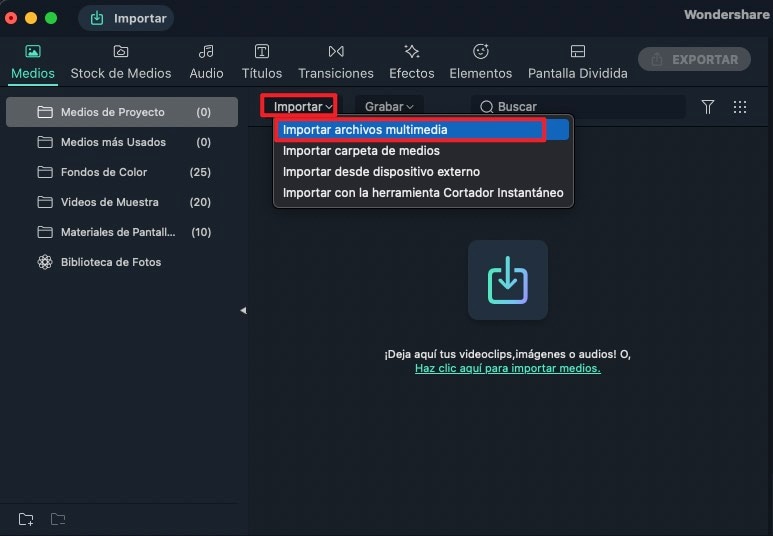Click the filter funnel icon
Viewport: 773px width, 536px height.
click(707, 107)
